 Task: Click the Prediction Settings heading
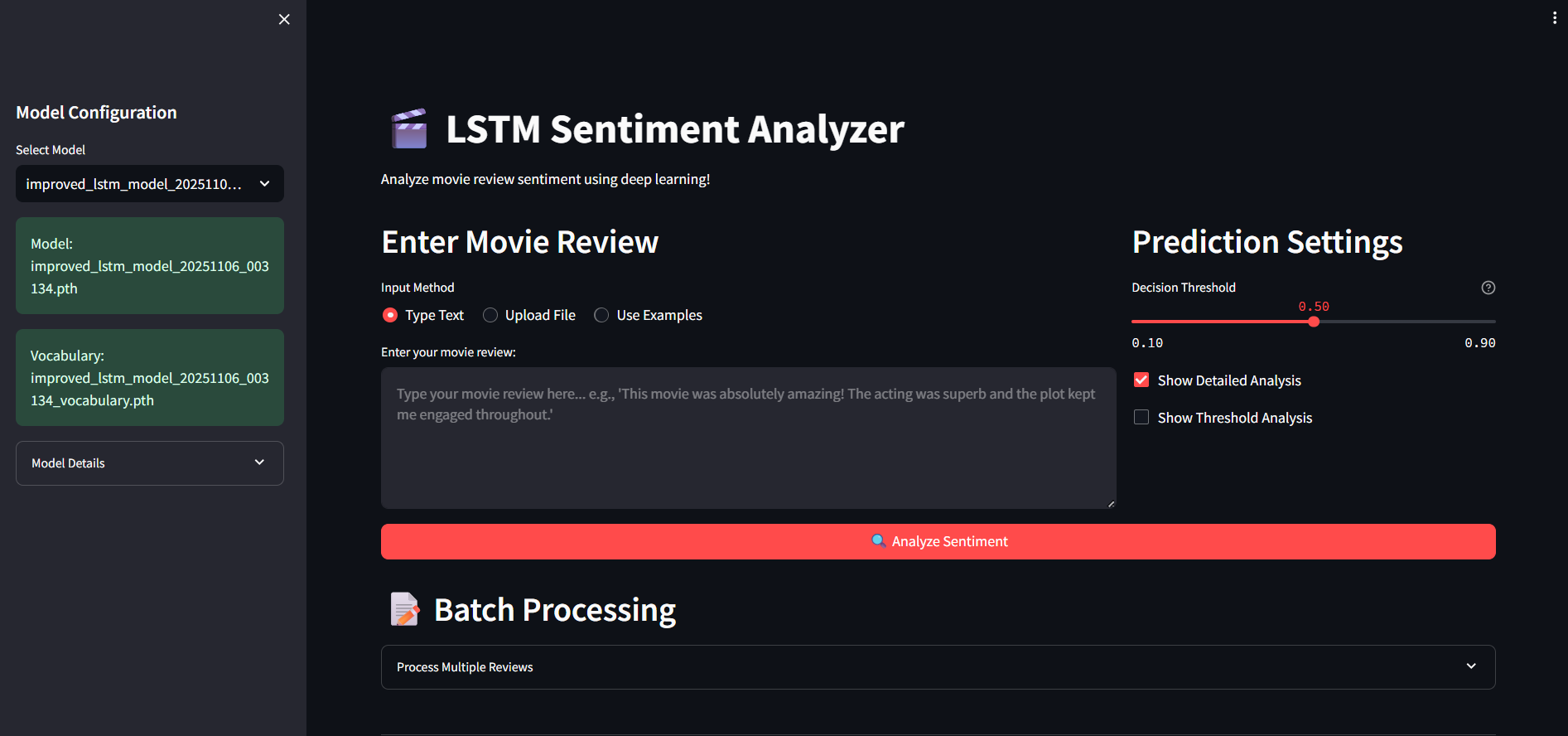click(1267, 242)
